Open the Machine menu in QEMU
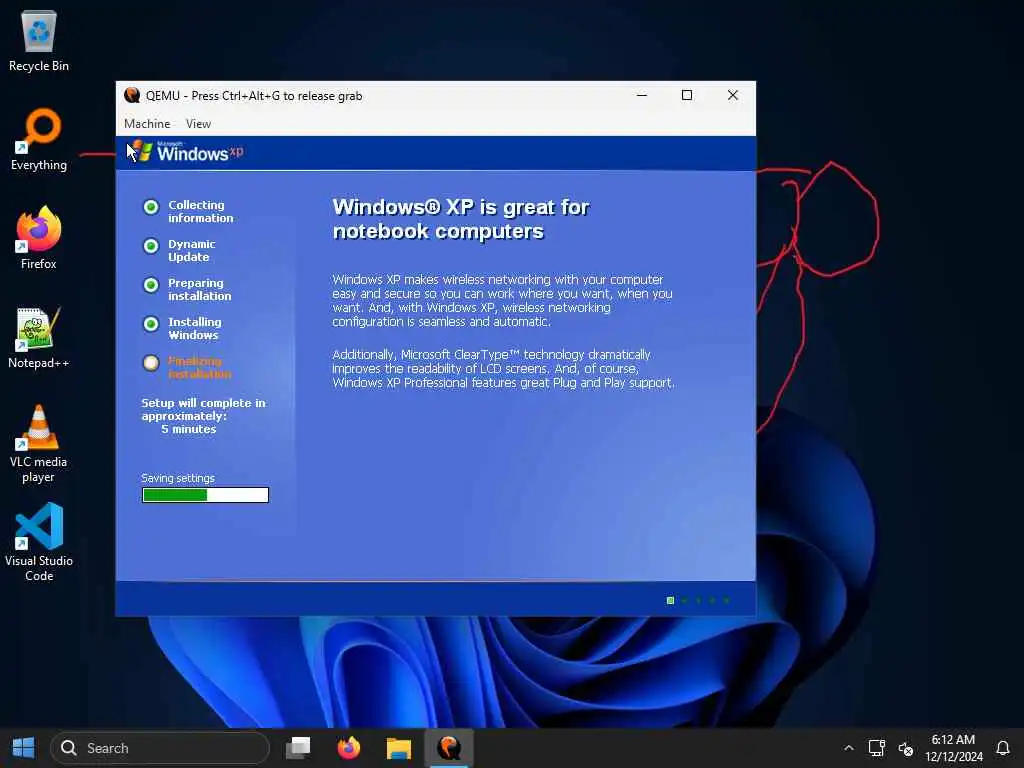 147,123
